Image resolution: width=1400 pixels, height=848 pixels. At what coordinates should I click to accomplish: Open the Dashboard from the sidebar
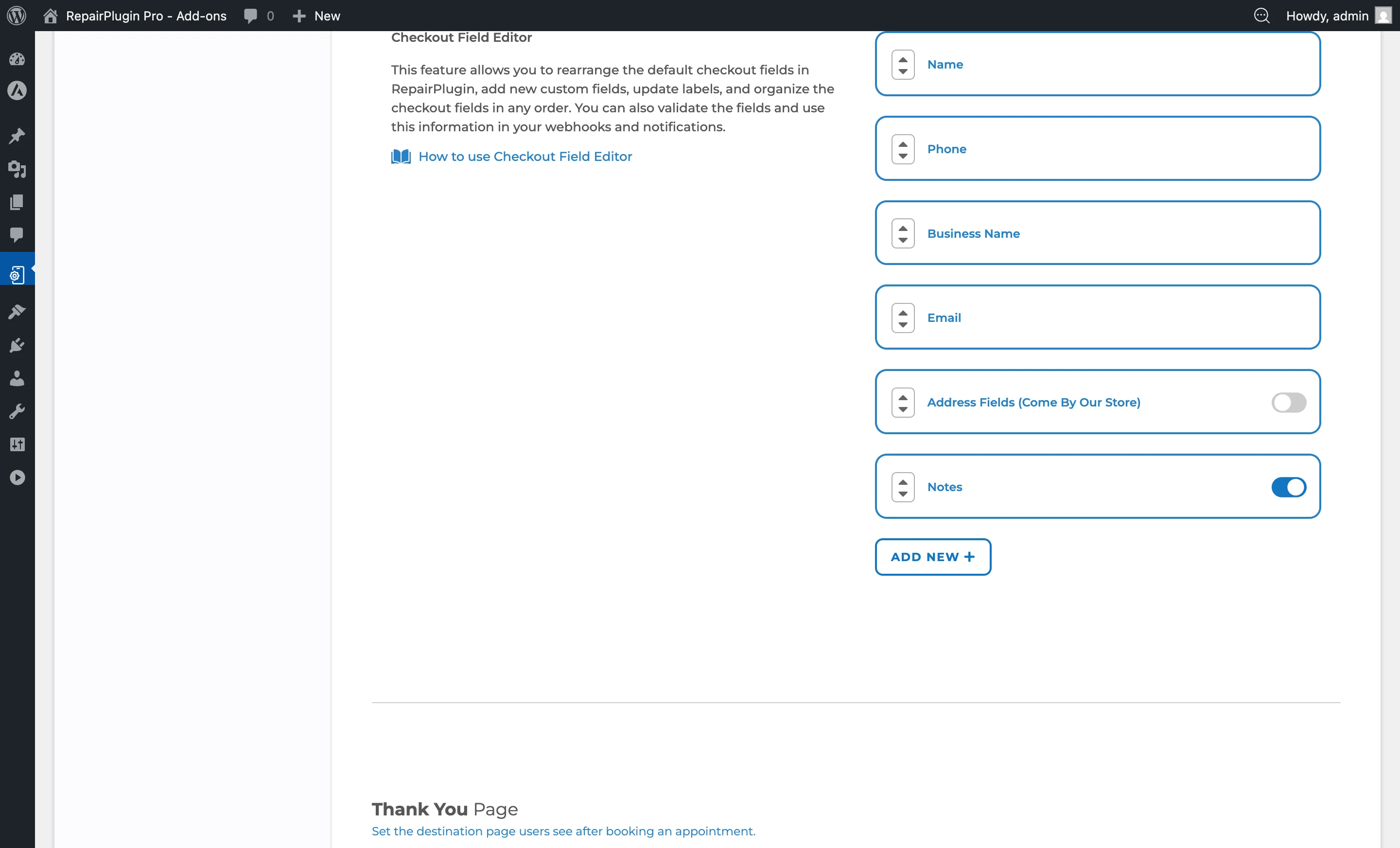[17, 59]
